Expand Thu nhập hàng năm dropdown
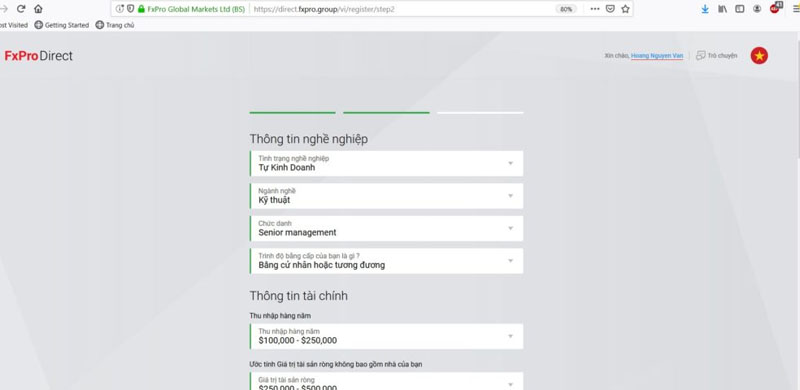 pyautogui.click(x=386, y=336)
